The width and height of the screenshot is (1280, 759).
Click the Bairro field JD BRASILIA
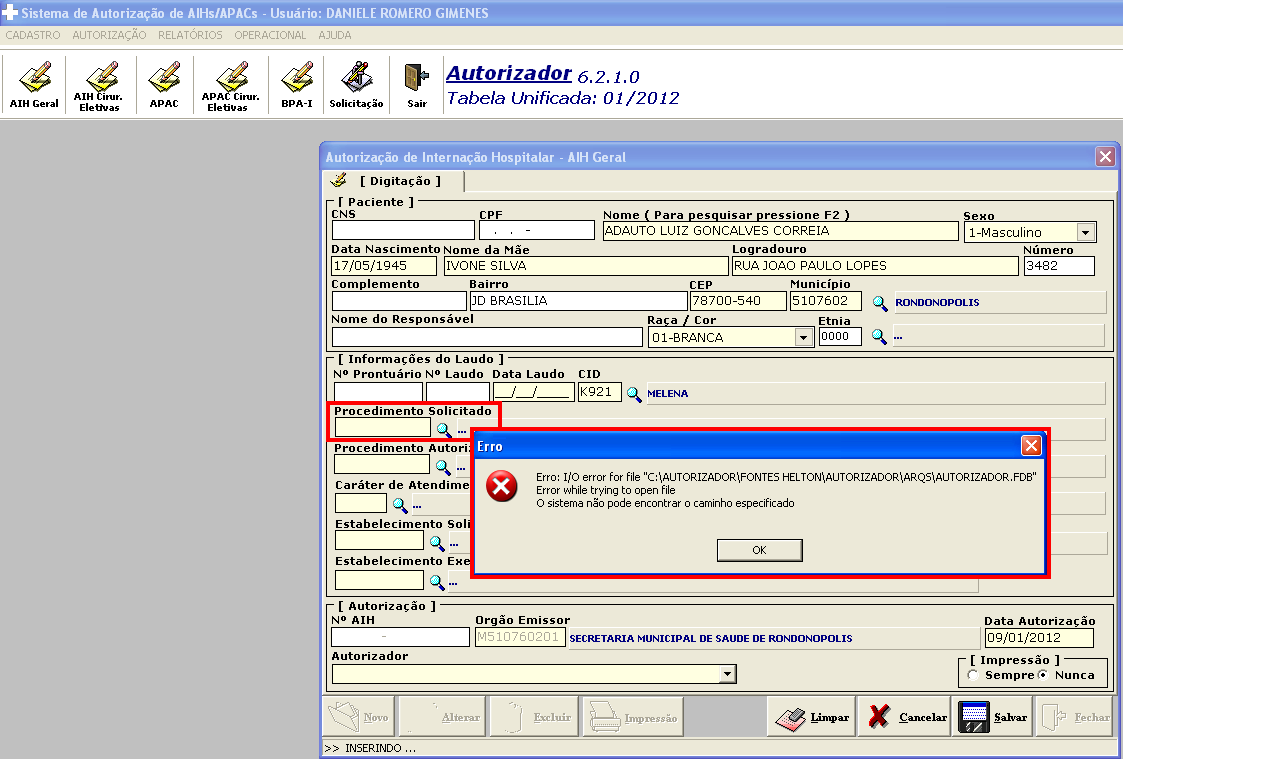pos(578,301)
